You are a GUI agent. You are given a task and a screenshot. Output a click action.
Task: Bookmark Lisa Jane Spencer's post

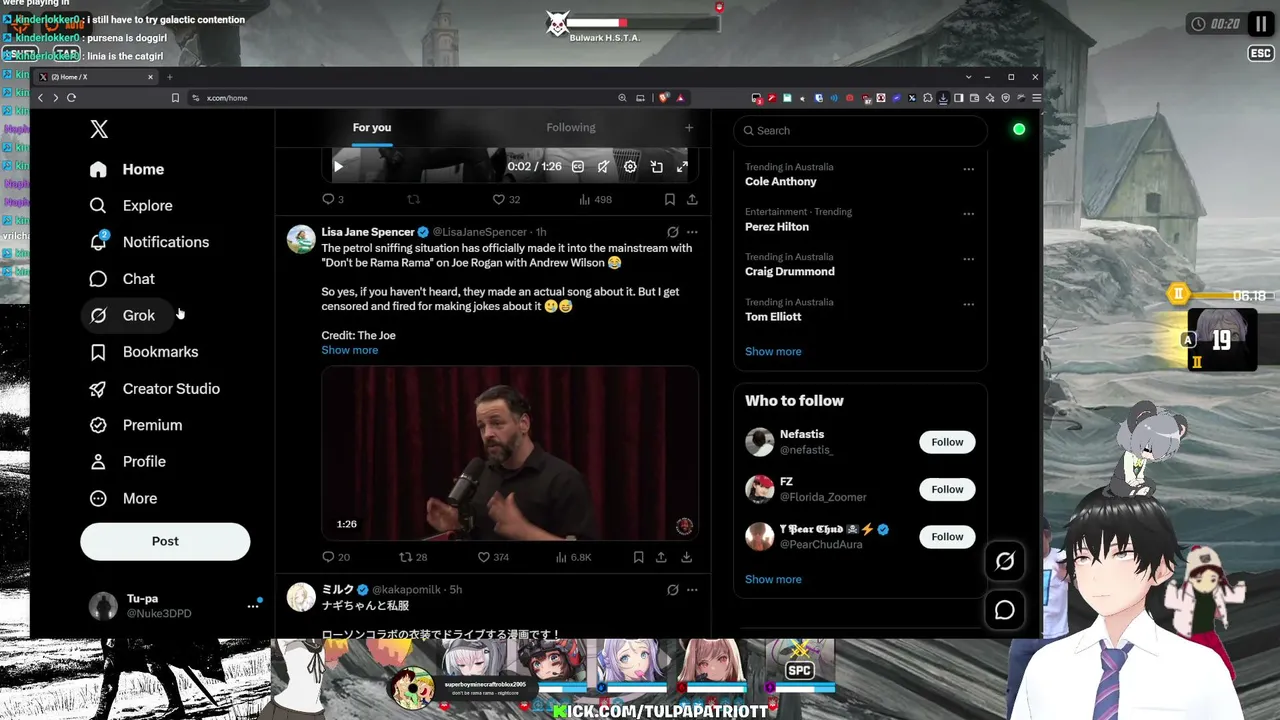[x=638, y=557]
